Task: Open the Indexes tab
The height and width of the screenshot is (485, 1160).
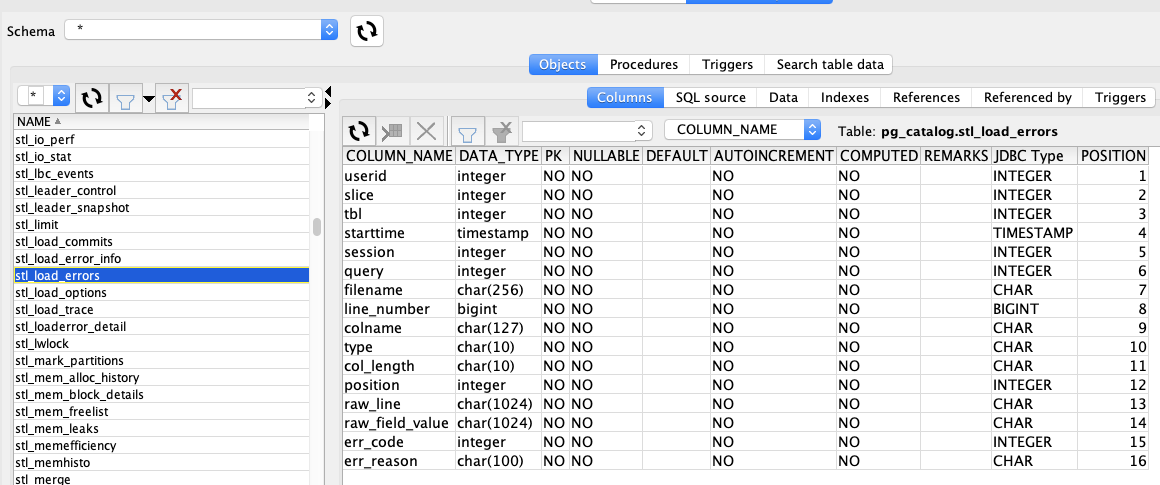Action: tap(845, 97)
